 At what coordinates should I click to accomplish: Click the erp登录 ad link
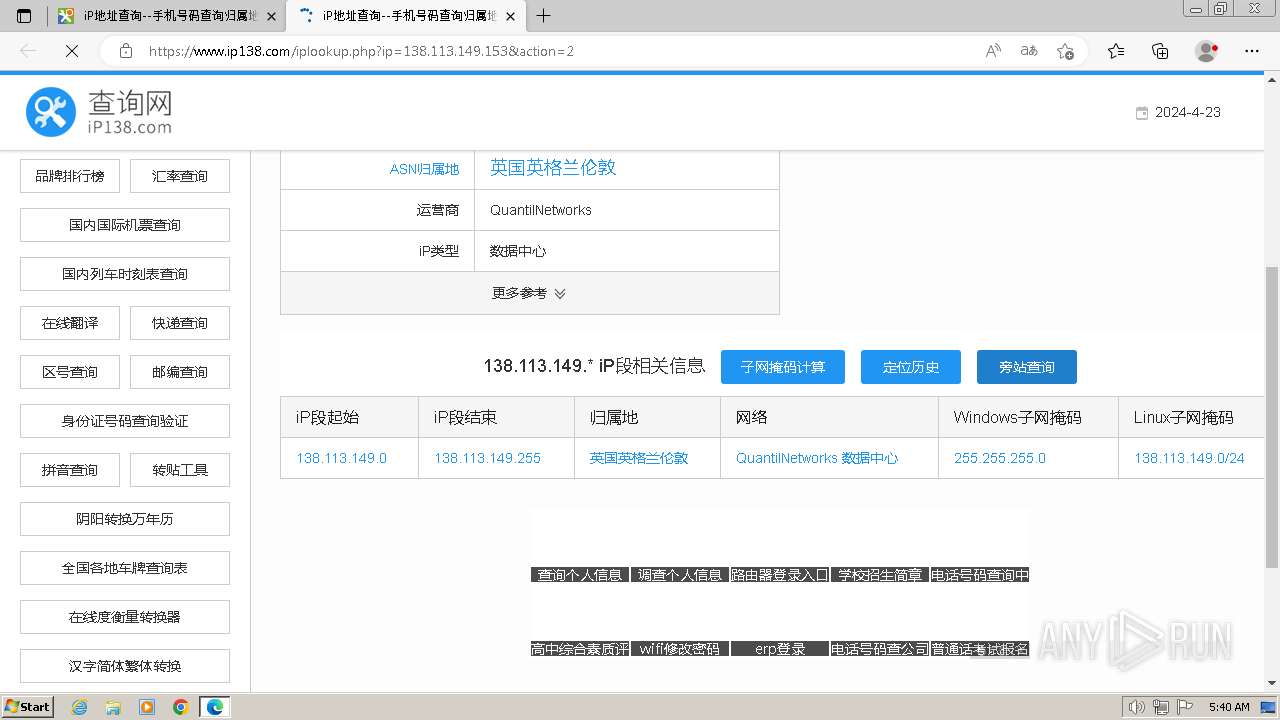point(780,649)
